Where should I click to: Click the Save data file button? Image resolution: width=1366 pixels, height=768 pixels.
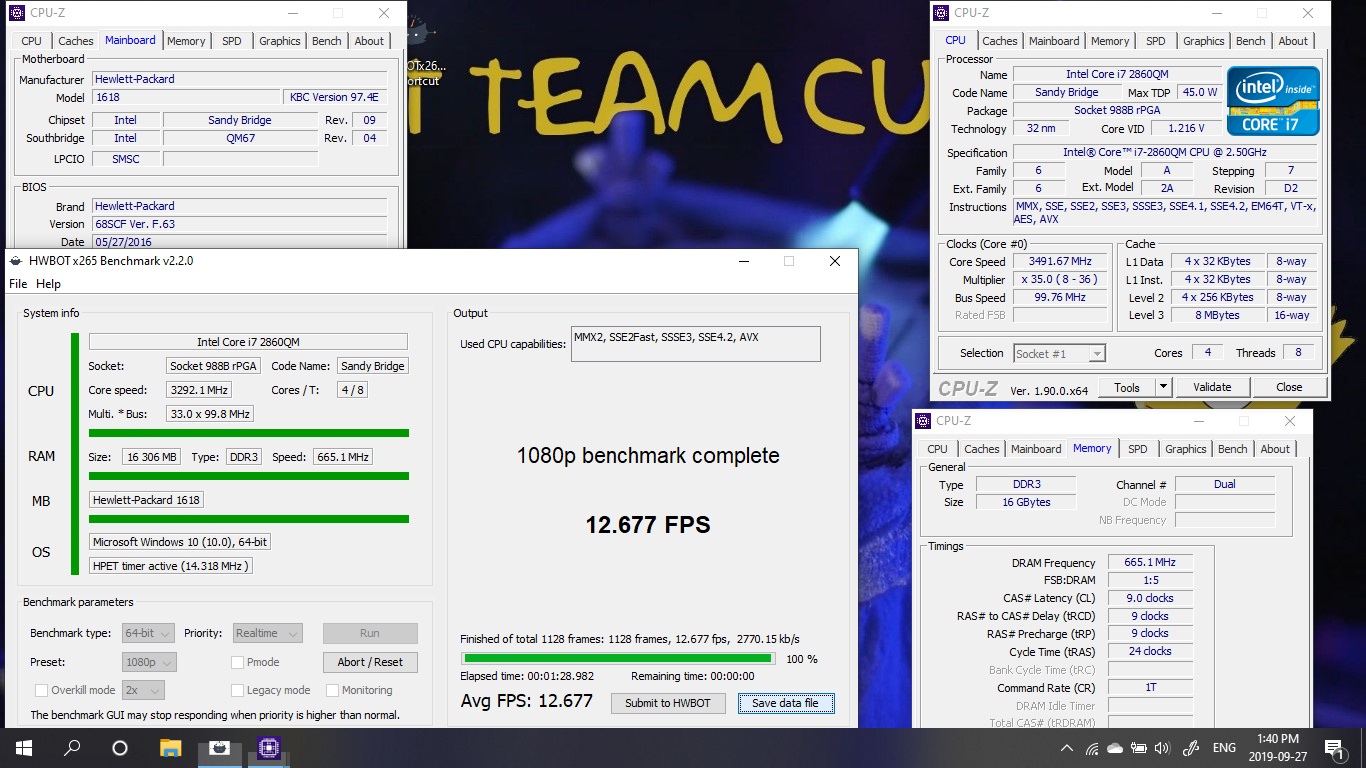(785, 703)
